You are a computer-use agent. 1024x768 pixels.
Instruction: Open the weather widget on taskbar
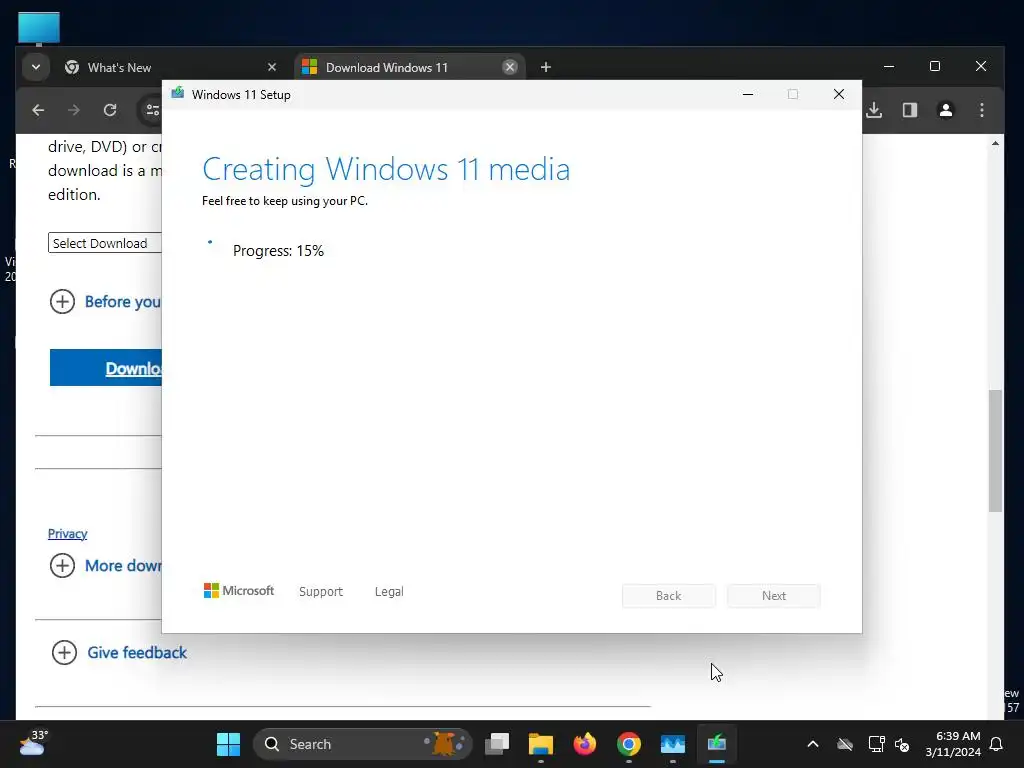click(x=34, y=744)
